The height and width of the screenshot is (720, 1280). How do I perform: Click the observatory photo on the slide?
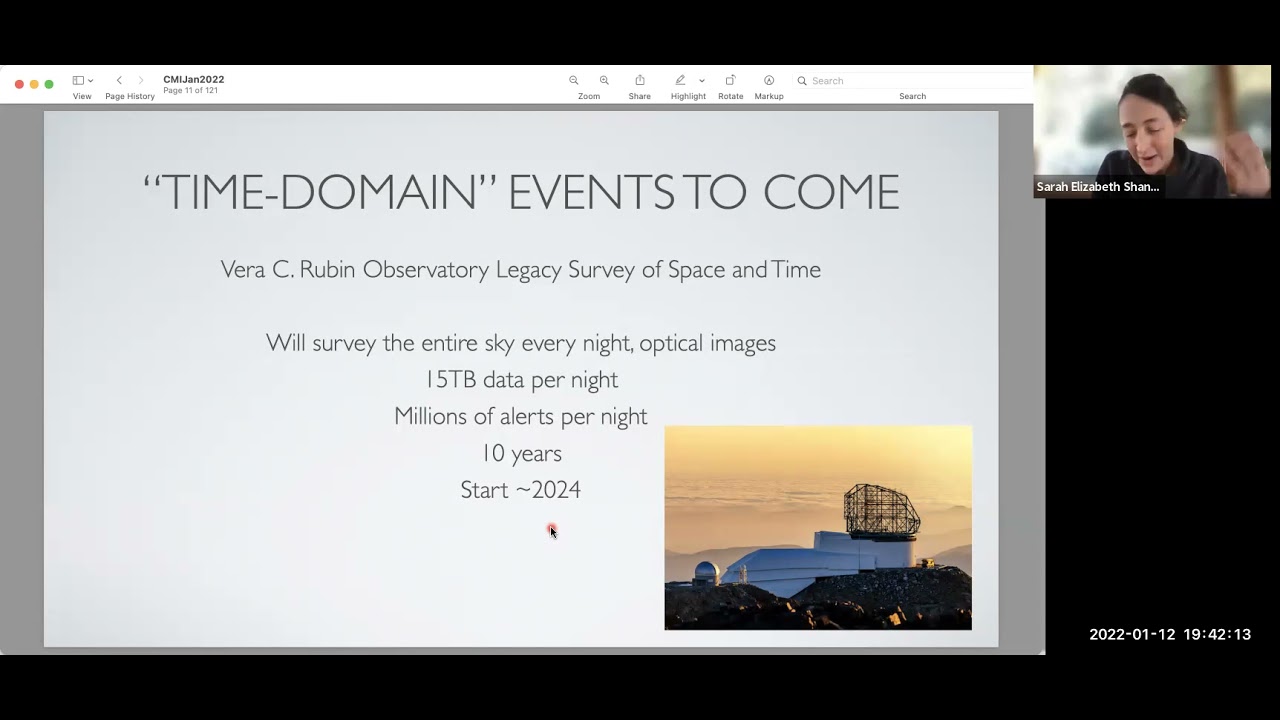coord(818,528)
